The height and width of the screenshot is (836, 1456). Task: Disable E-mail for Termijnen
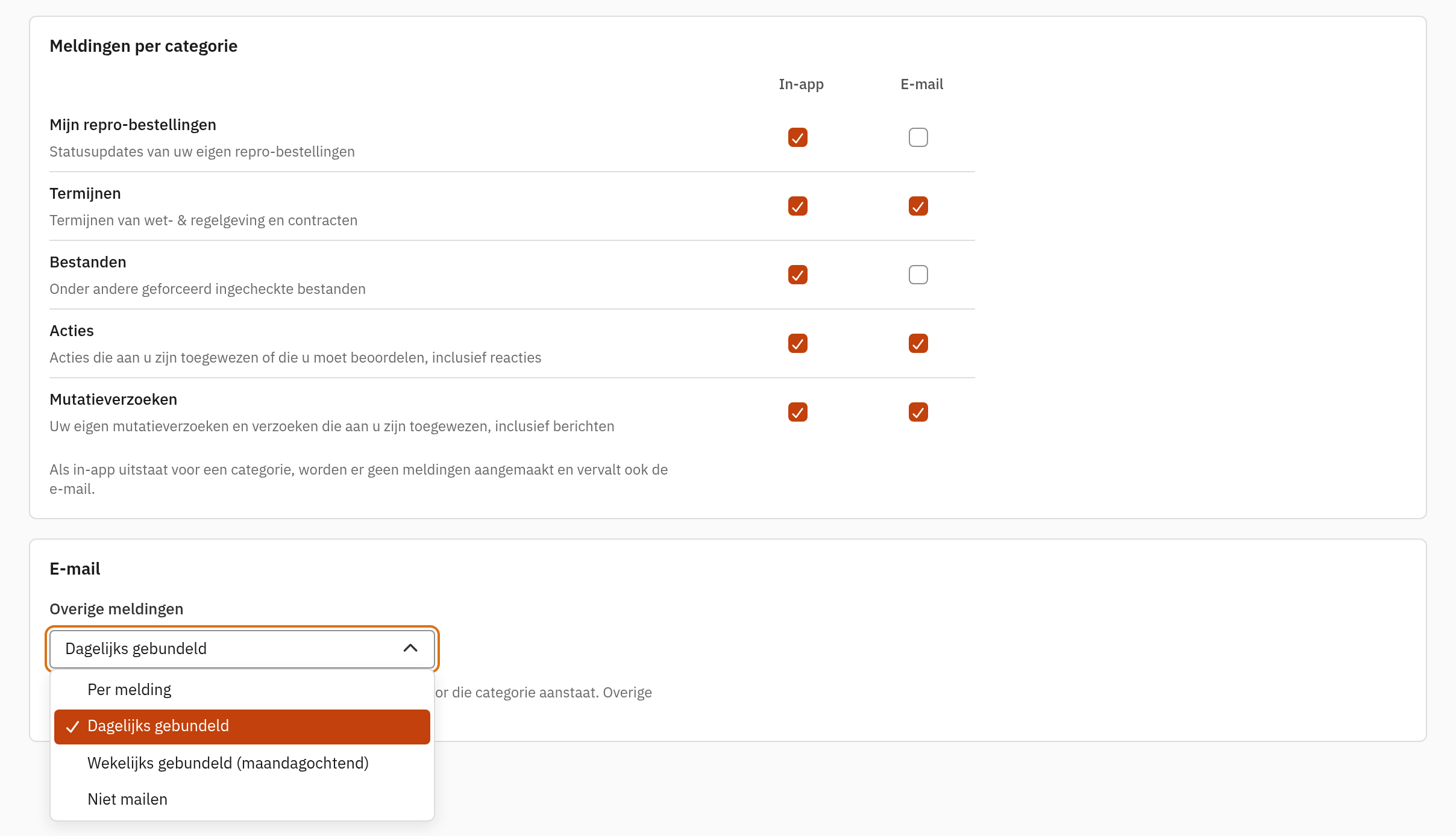pos(918,206)
